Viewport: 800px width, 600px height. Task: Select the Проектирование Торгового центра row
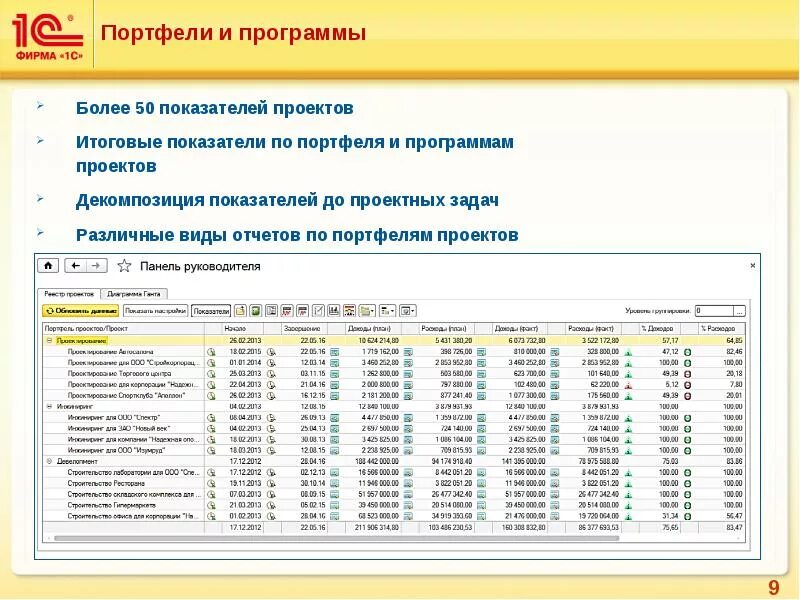(x=394, y=373)
